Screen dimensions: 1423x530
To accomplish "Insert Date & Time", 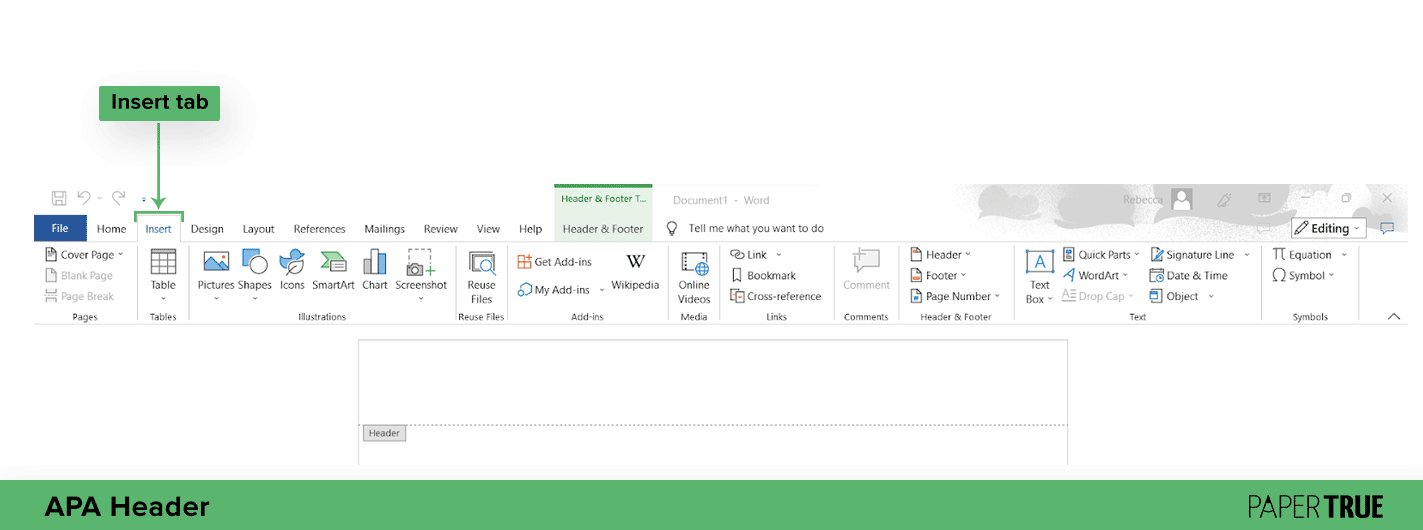I will [x=1189, y=276].
